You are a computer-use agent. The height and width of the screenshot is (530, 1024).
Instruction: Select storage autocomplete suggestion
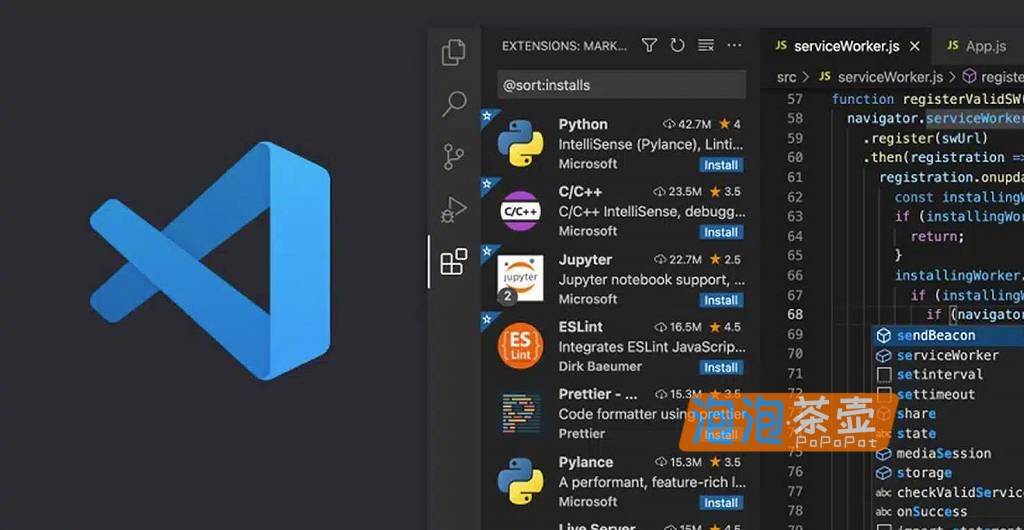click(x=948, y=473)
